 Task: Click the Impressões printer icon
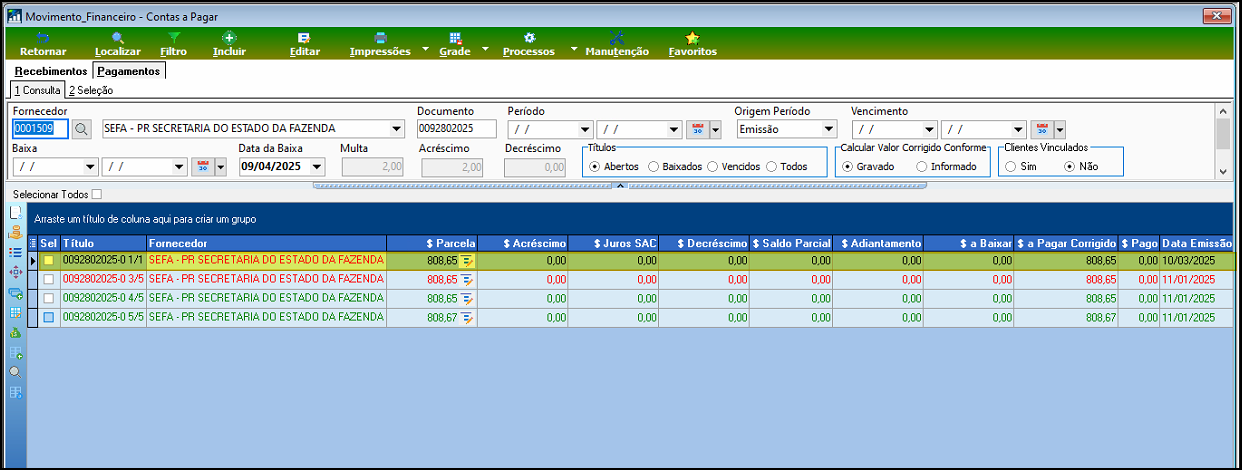pyautogui.click(x=380, y=37)
